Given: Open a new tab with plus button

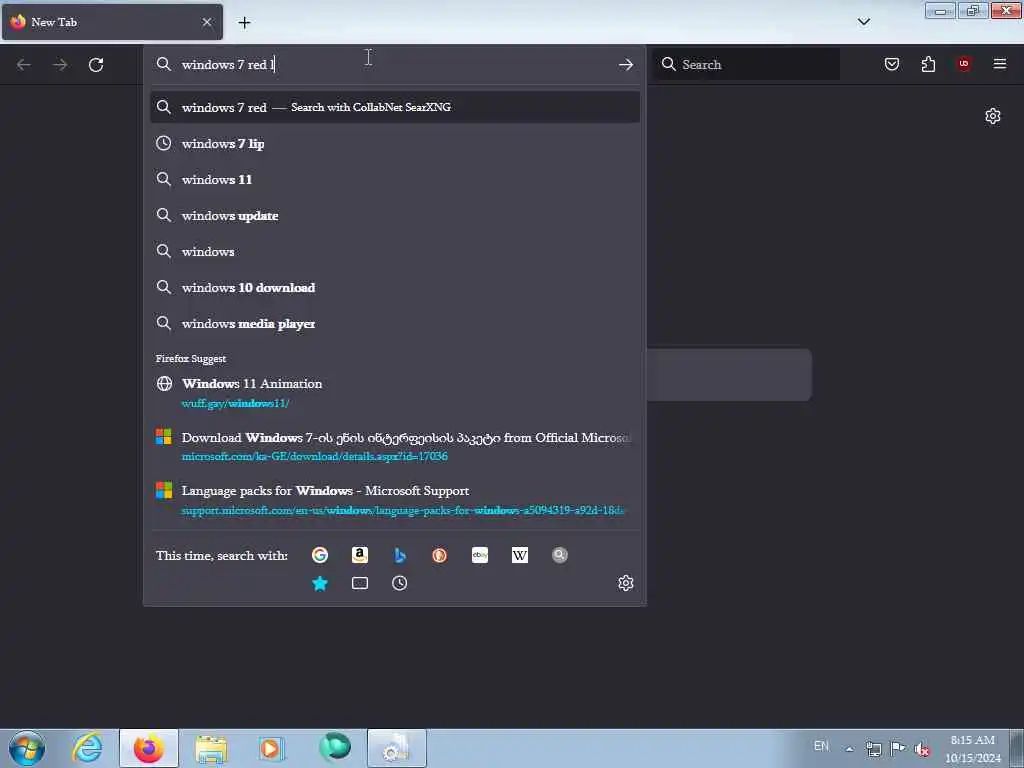Looking at the screenshot, I should 244,23.
